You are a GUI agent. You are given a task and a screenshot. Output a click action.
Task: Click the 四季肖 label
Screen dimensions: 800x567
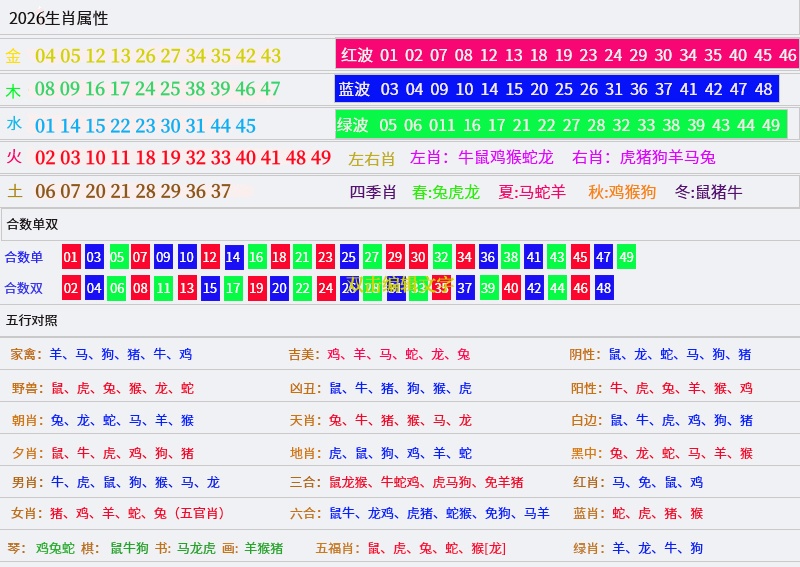372,192
